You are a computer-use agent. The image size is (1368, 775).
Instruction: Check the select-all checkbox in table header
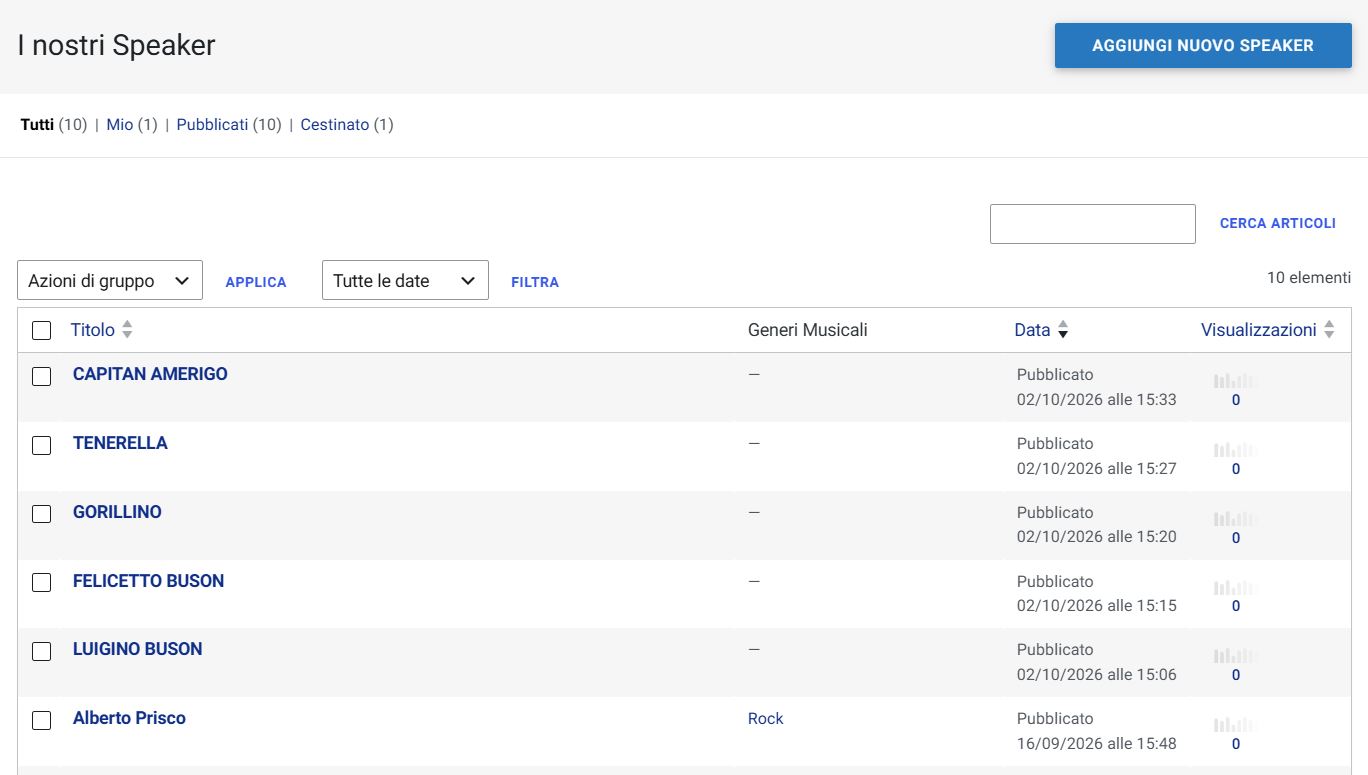tap(41, 330)
